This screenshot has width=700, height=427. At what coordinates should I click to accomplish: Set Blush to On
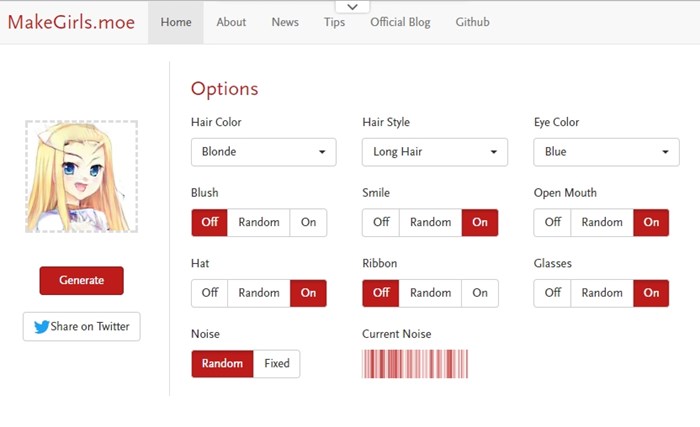[x=308, y=222]
